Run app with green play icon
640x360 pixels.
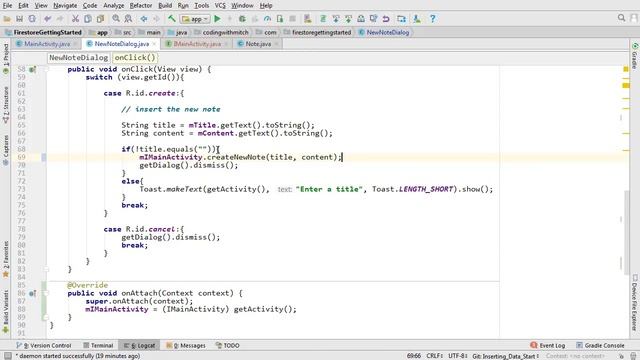(217, 19)
